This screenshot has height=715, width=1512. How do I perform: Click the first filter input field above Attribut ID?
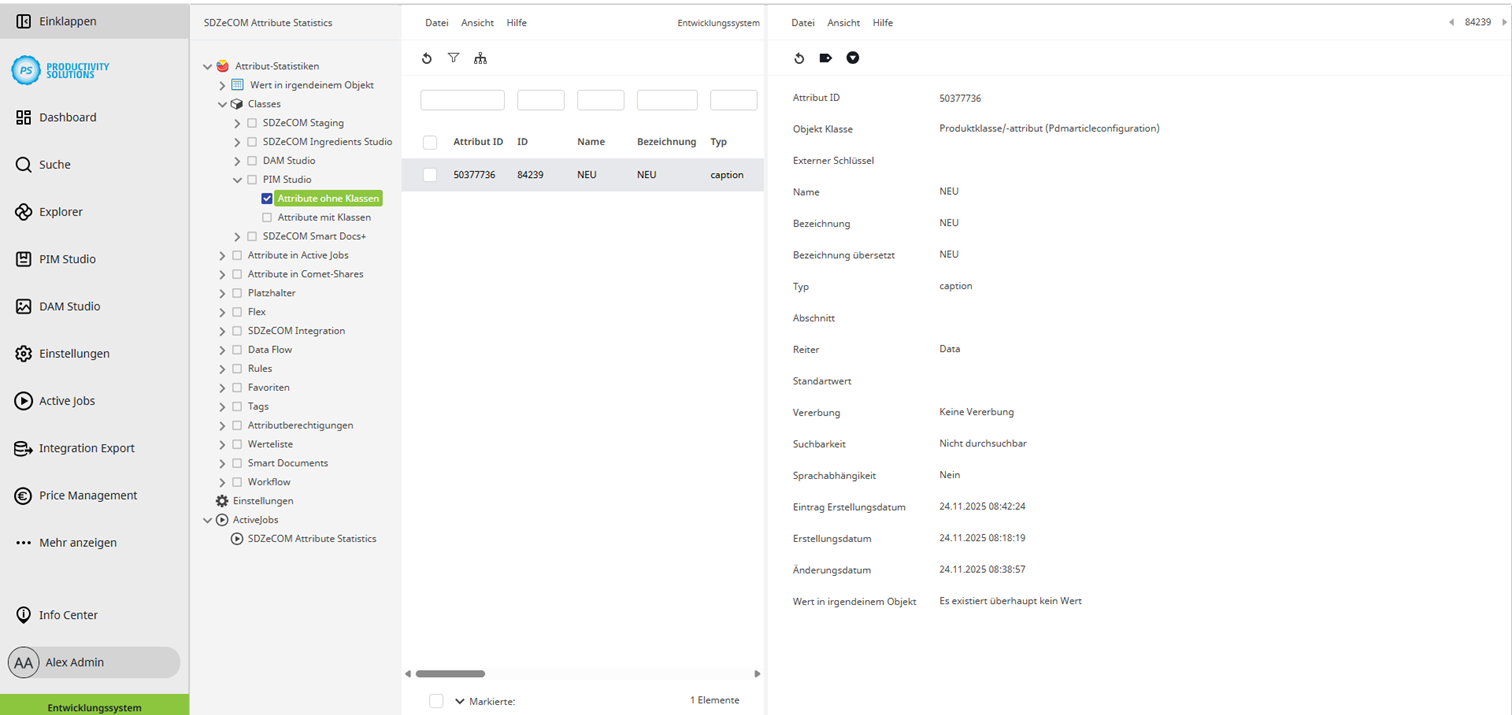462,99
